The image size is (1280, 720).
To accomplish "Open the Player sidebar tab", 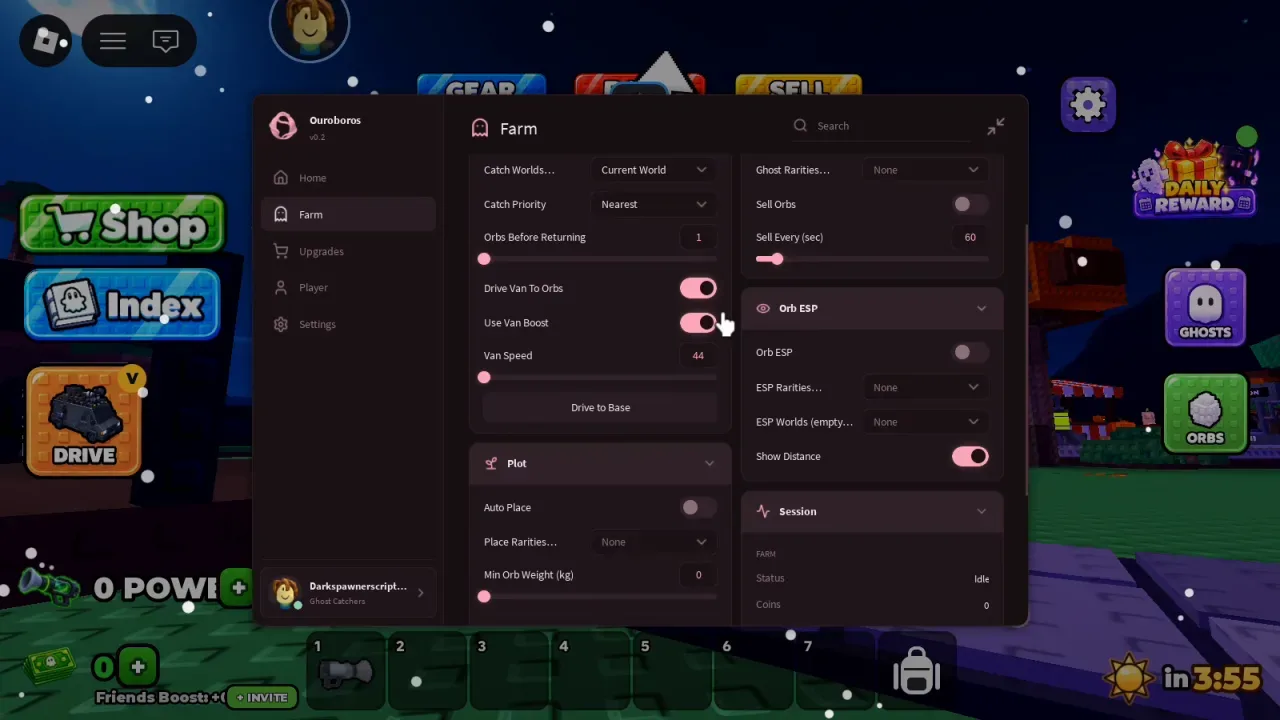I will click(x=348, y=287).
